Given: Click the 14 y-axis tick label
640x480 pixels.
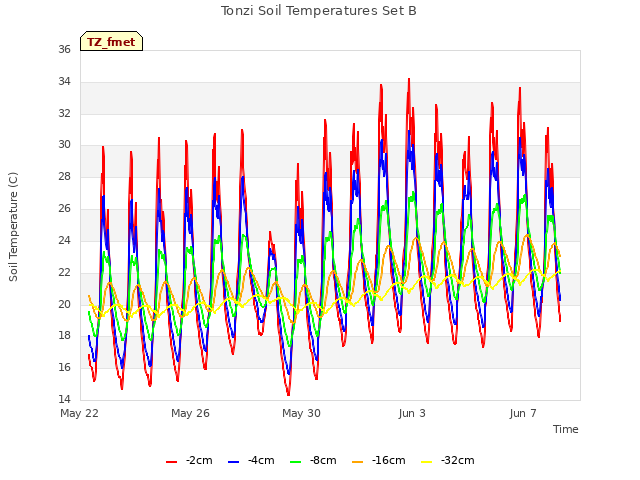Looking at the screenshot, I should (64, 399).
